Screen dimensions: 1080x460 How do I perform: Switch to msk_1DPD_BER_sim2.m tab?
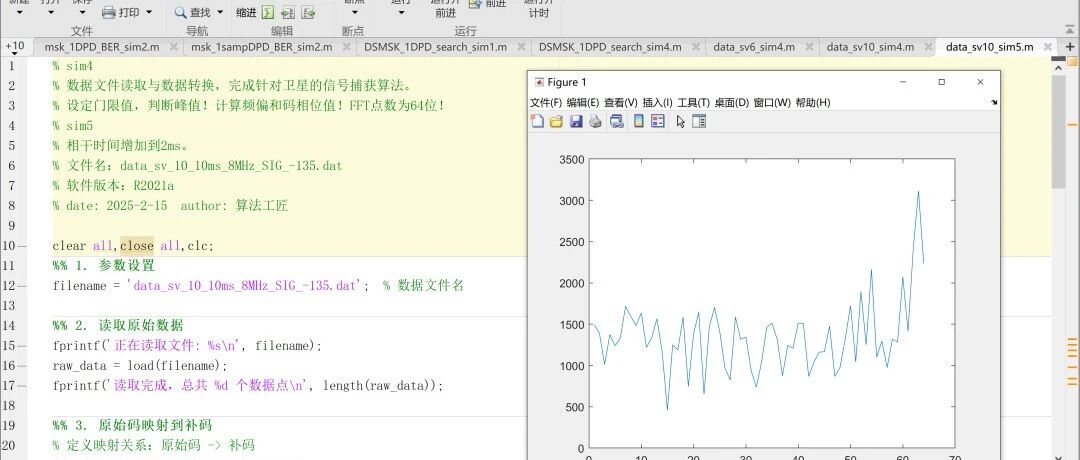pos(102,48)
